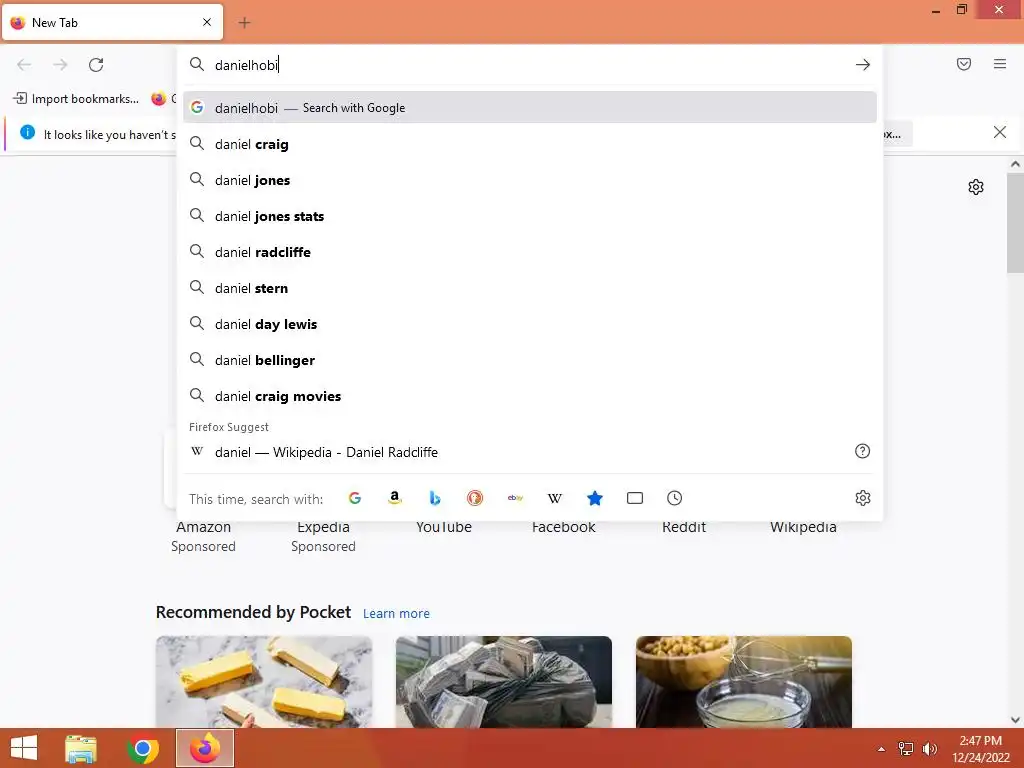Search this time with Wikipedia icon
The height and width of the screenshot is (768, 1024).
click(x=554, y=498)
